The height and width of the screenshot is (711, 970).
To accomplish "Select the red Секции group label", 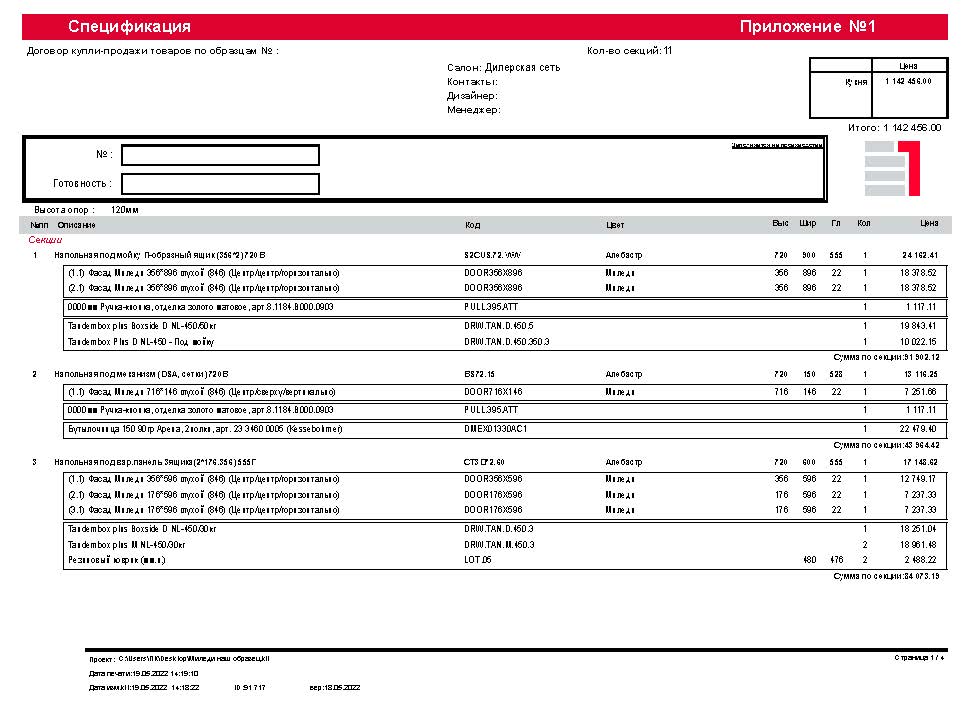I will click(46, 240).
